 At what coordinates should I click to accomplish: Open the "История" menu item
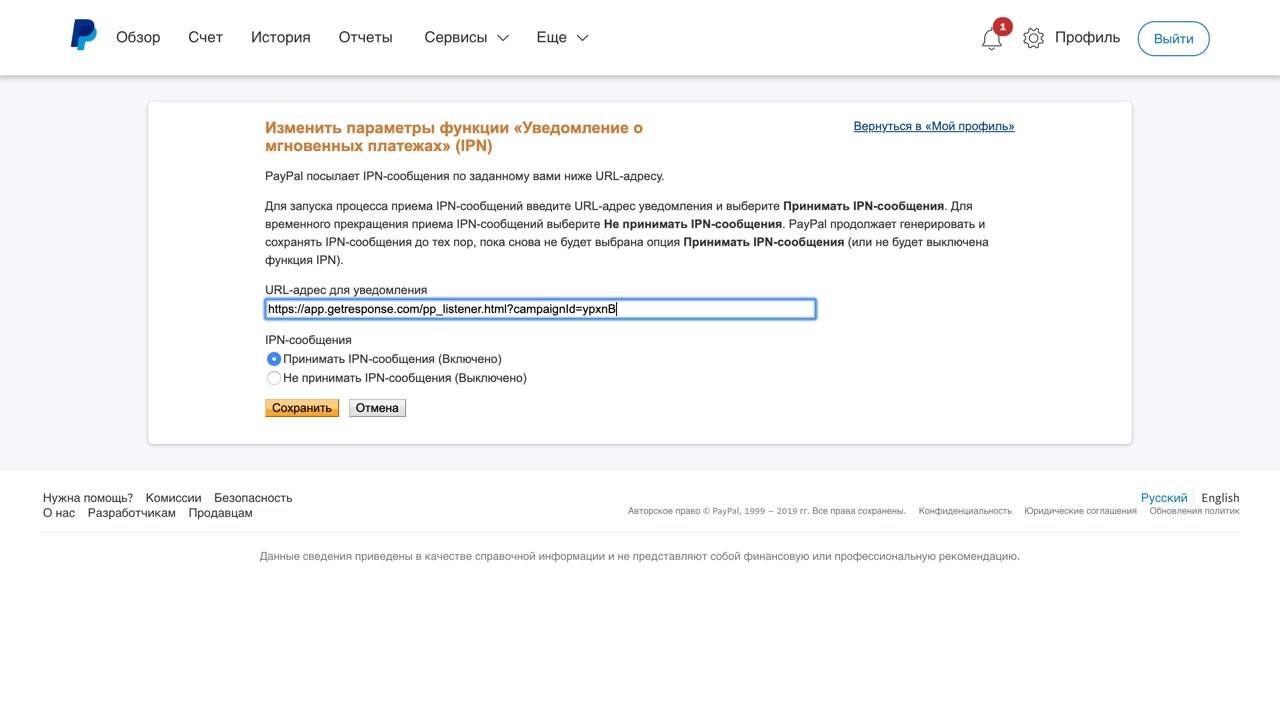281,37
